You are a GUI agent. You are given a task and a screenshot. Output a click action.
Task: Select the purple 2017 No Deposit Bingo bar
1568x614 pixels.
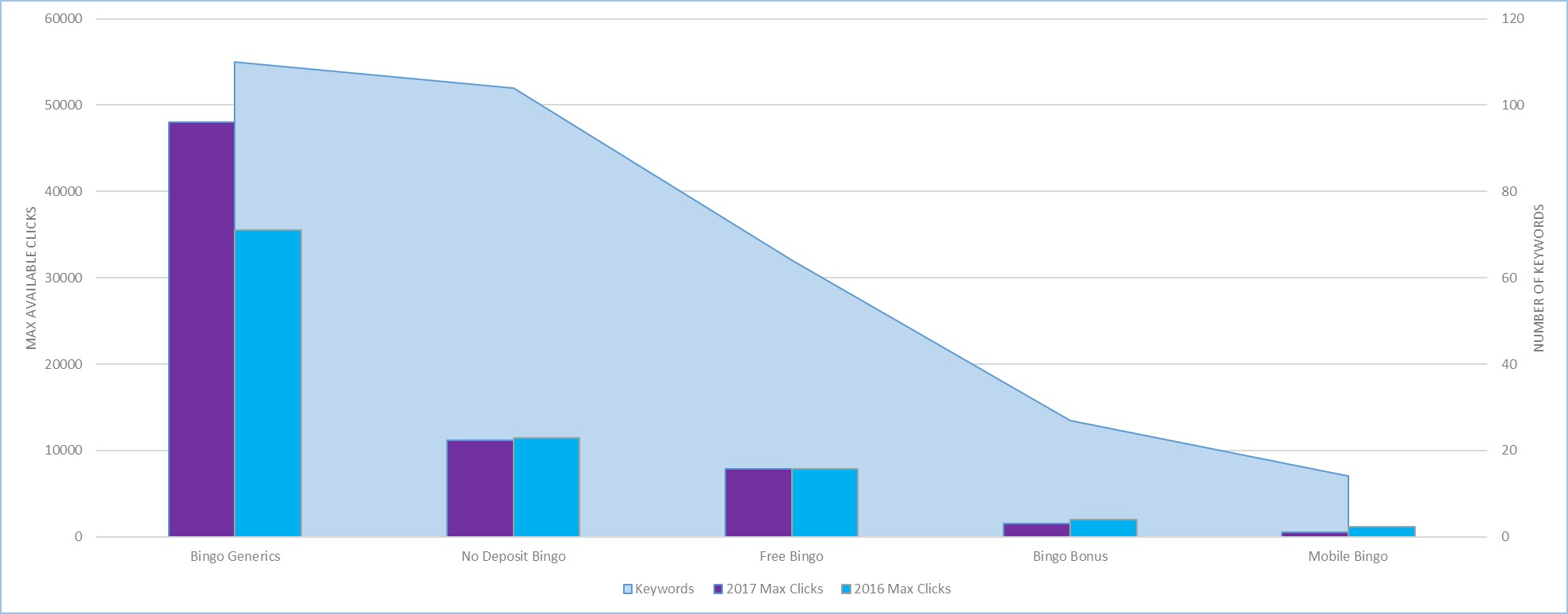click(480, 488)
